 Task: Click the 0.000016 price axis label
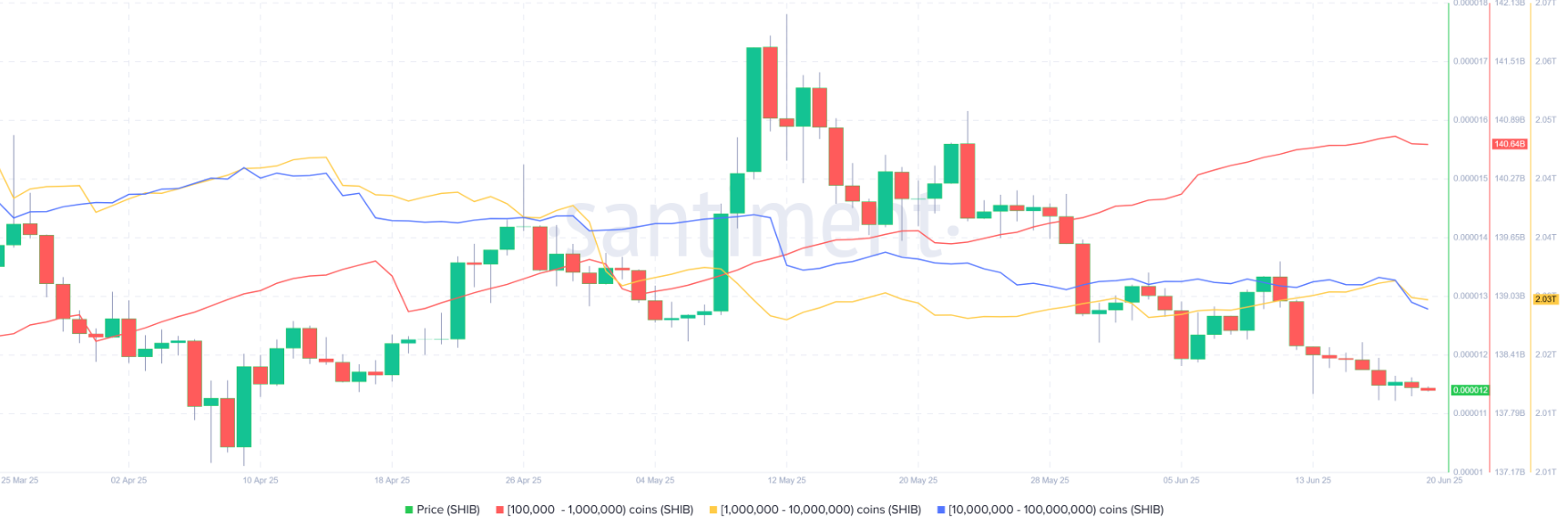(x=1470, y=119)
